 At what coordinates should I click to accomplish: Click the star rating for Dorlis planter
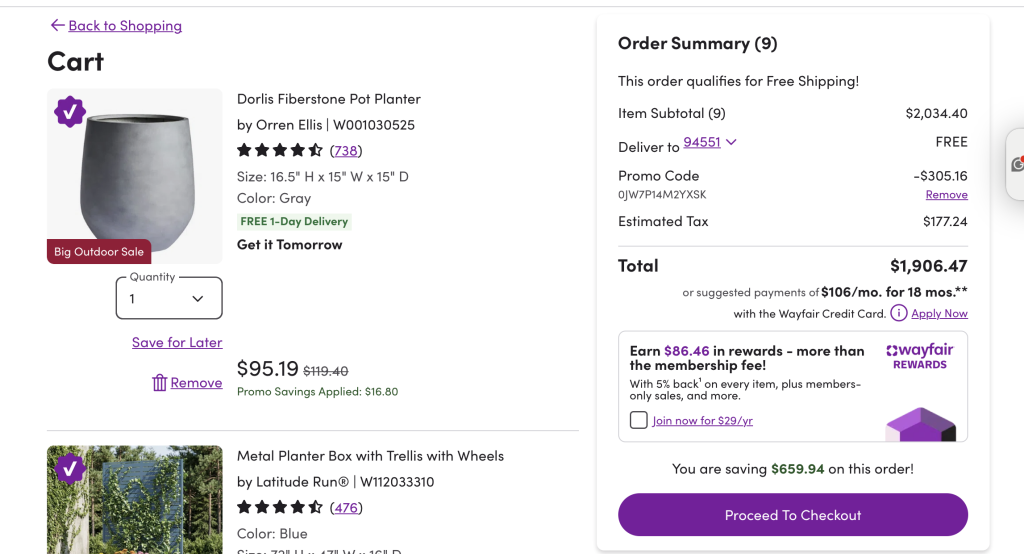279,150
